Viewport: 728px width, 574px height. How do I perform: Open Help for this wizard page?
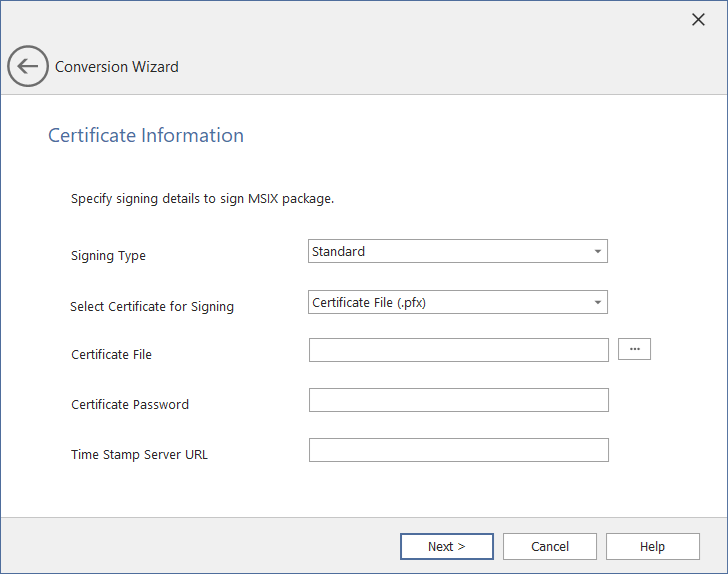(x=652, y=546)
